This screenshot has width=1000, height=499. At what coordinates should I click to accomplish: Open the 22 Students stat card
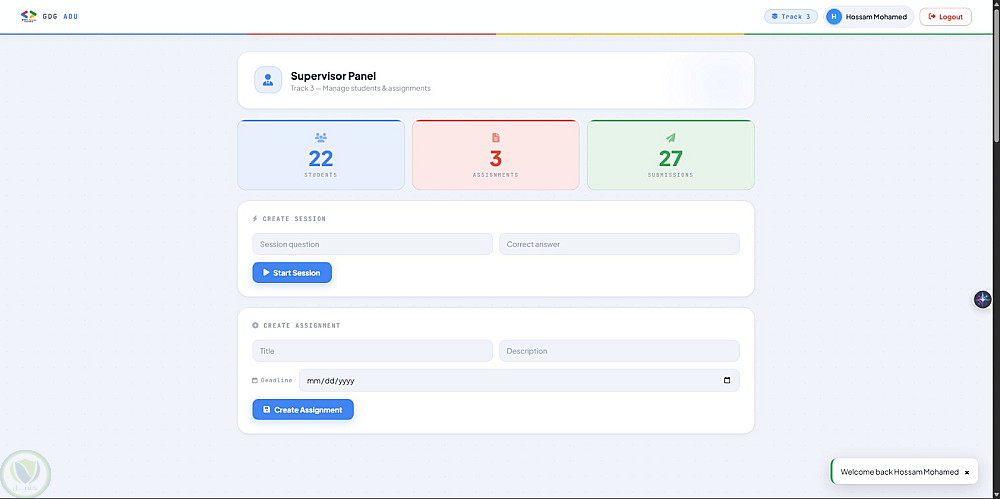[321, 155]
